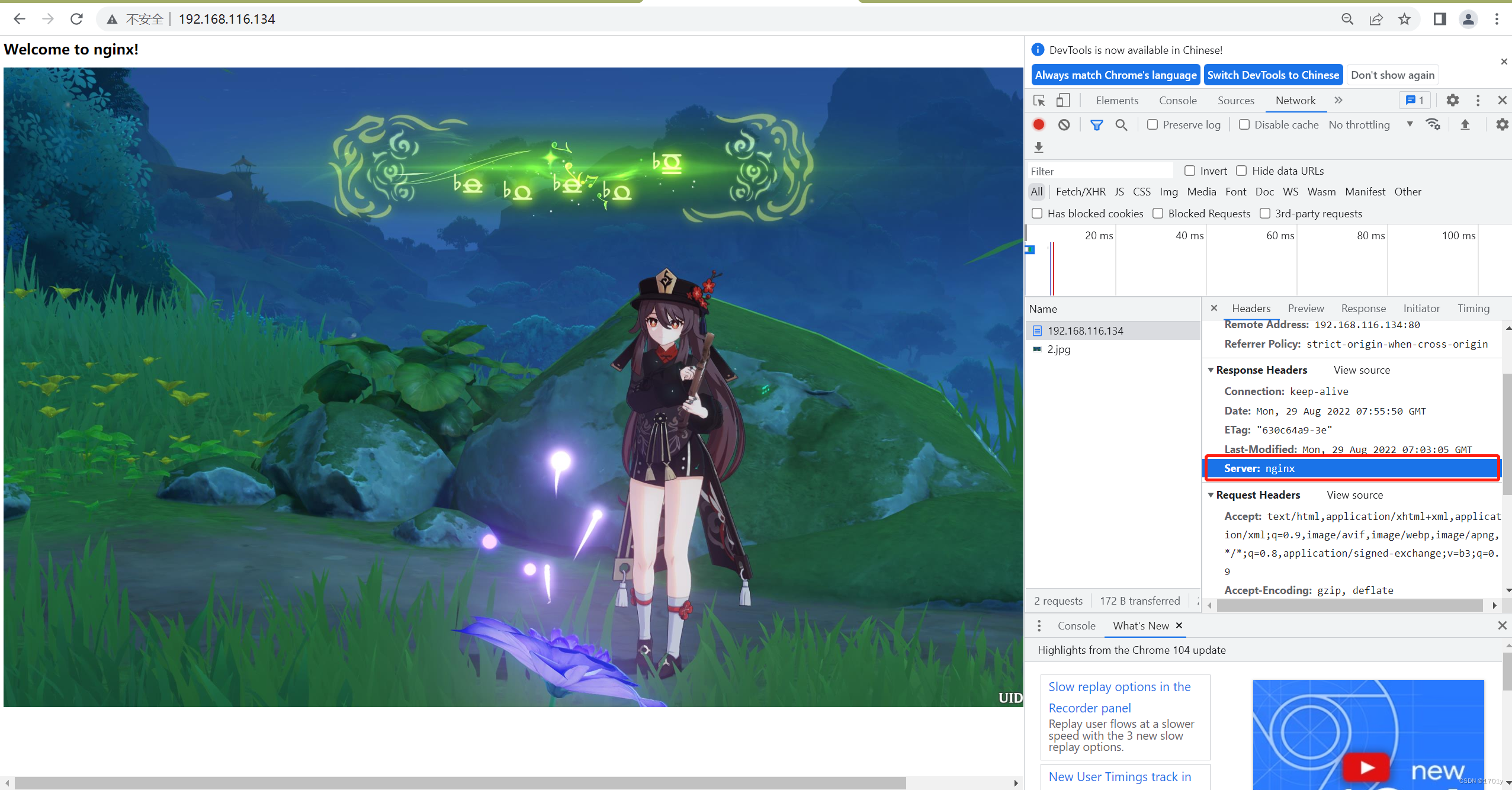The height and width of the screenshot is (790, 1512).
Task: Open the Timing tab of request
Action: coord(1473,308)
